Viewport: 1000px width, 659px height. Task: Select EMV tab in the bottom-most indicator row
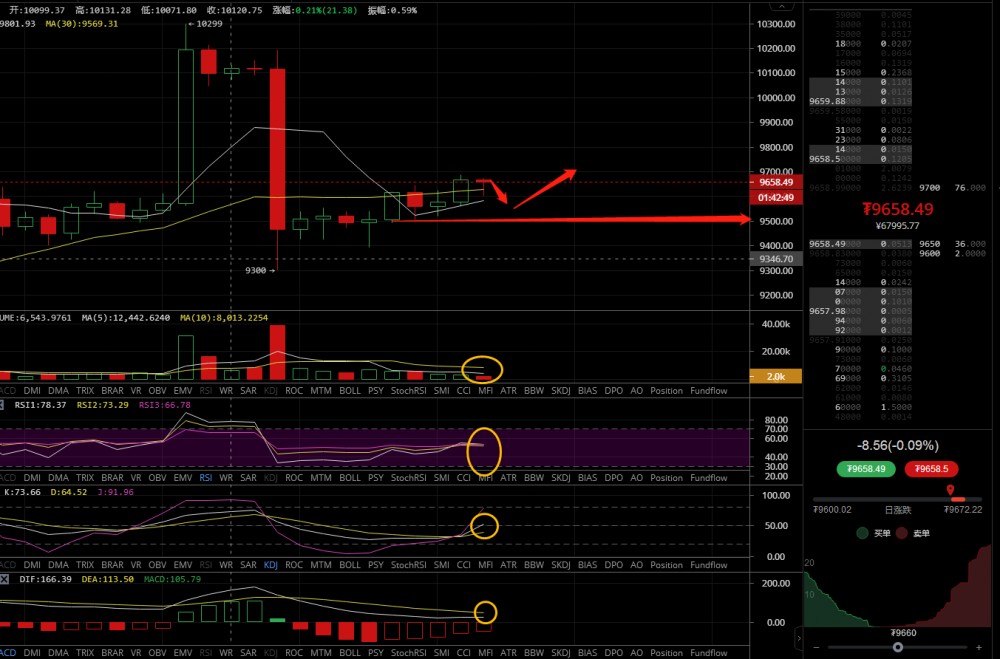tap(183, 653)
